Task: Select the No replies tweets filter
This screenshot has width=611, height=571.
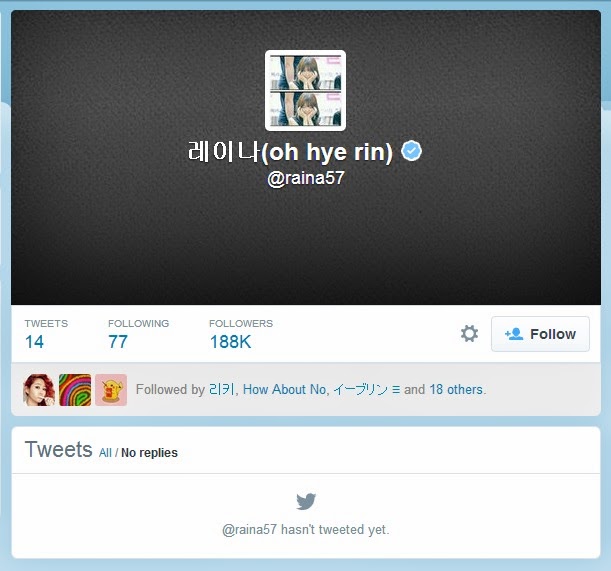Action: pyautogui.click(x=149, y=453)
